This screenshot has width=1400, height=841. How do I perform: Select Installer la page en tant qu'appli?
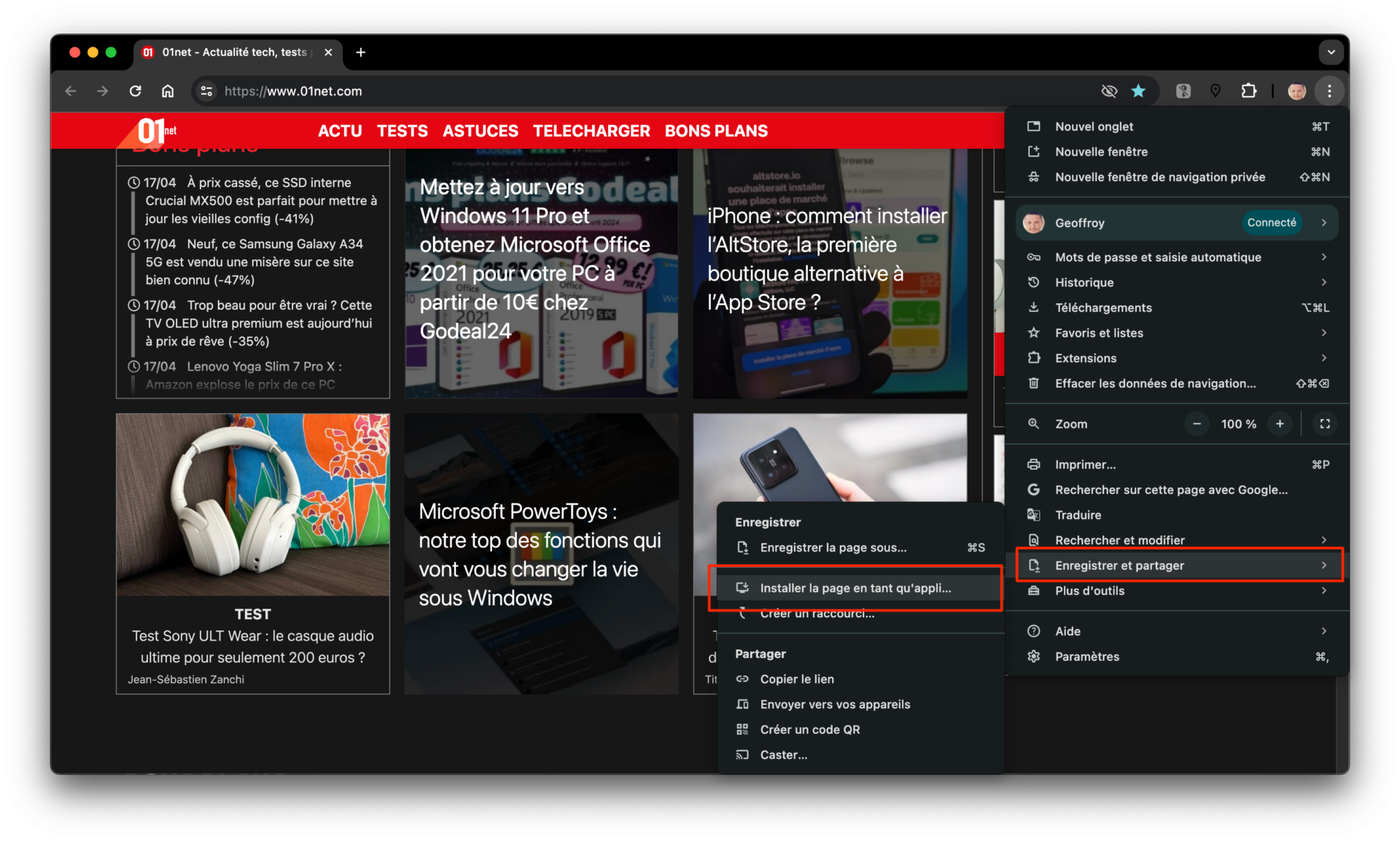(855, 587)
